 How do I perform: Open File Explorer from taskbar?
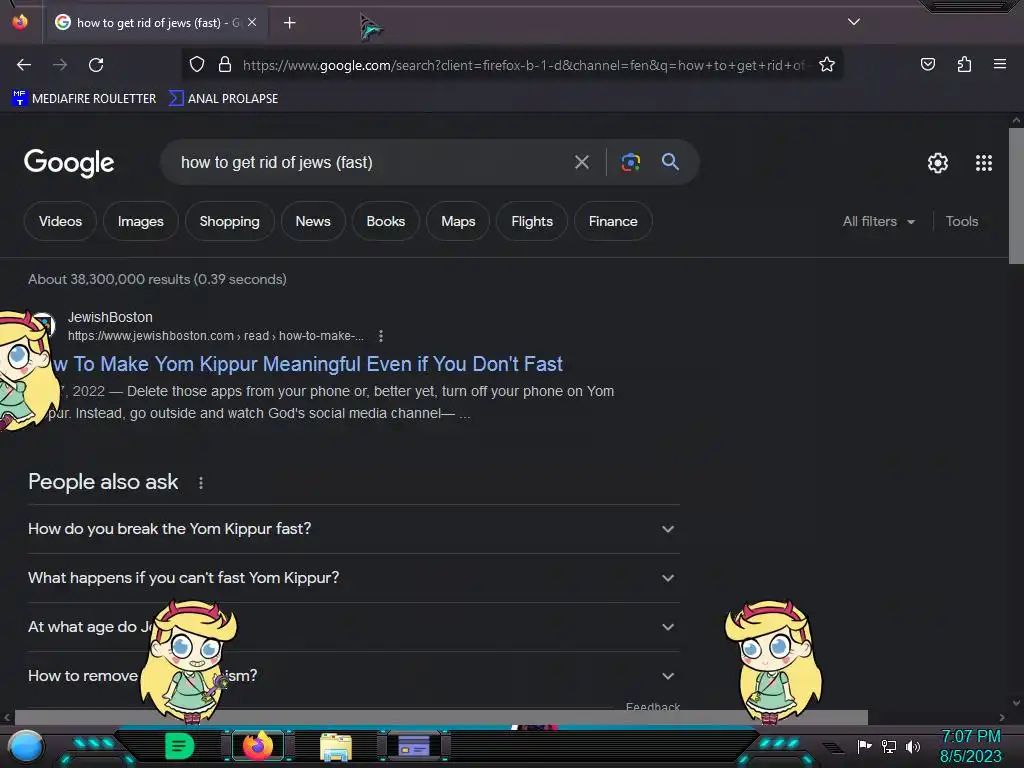[x=336, y=747]
